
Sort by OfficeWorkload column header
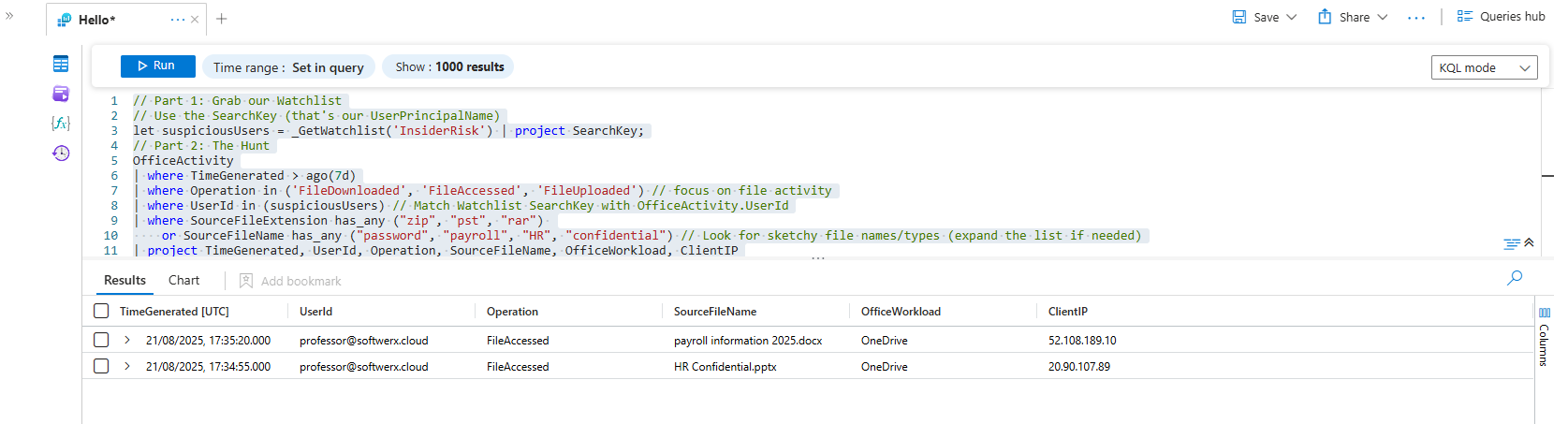pos(901,312)
